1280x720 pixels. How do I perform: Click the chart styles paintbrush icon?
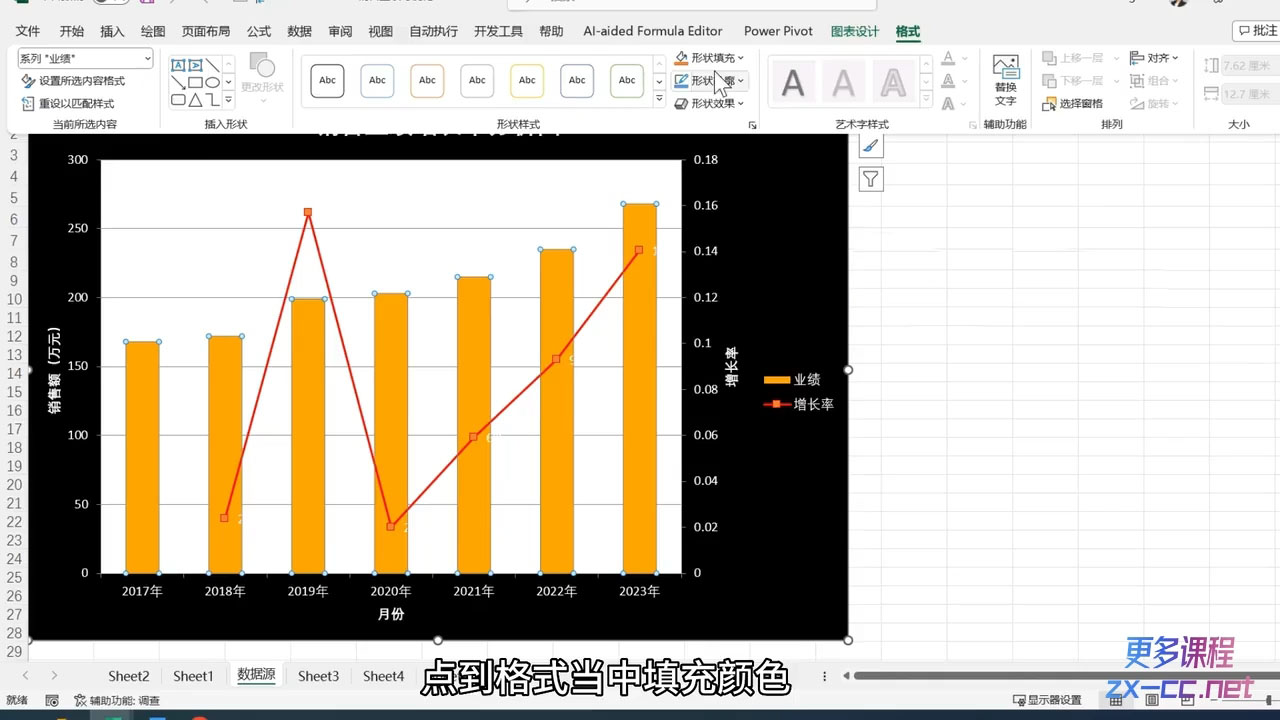click(871, 146)
